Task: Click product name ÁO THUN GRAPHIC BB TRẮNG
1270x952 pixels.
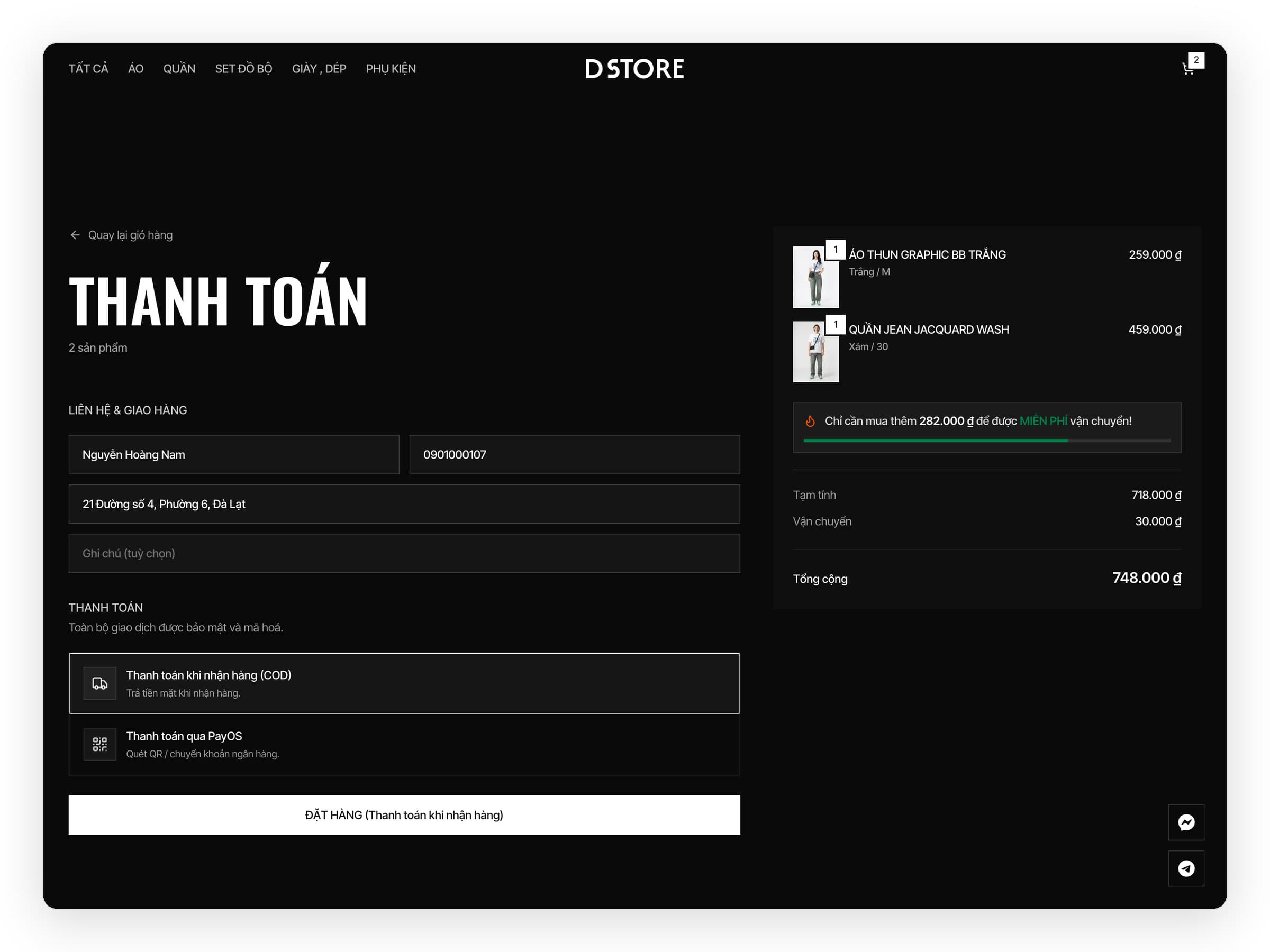Action: tap(927, 255)
